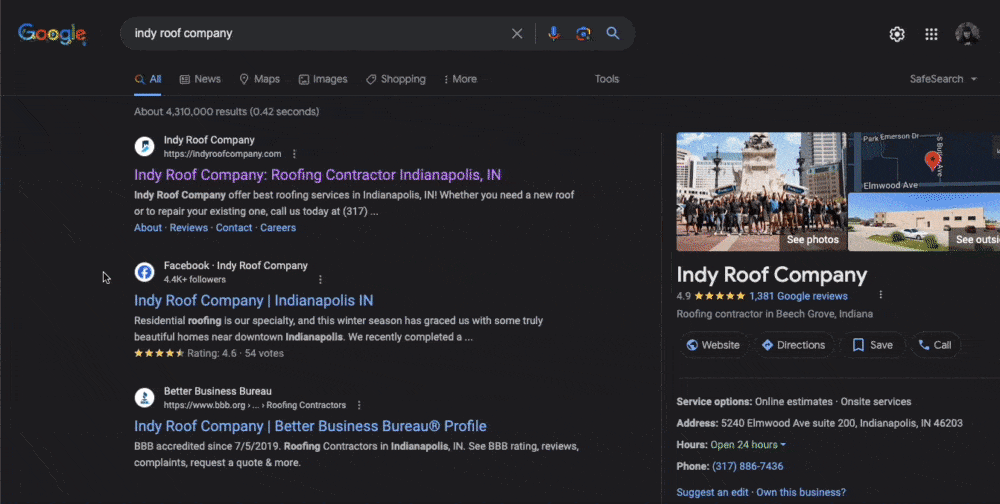Open options dots for BBB result
1000x504 pixels.
pyautogui.click(x=359, y=405)
